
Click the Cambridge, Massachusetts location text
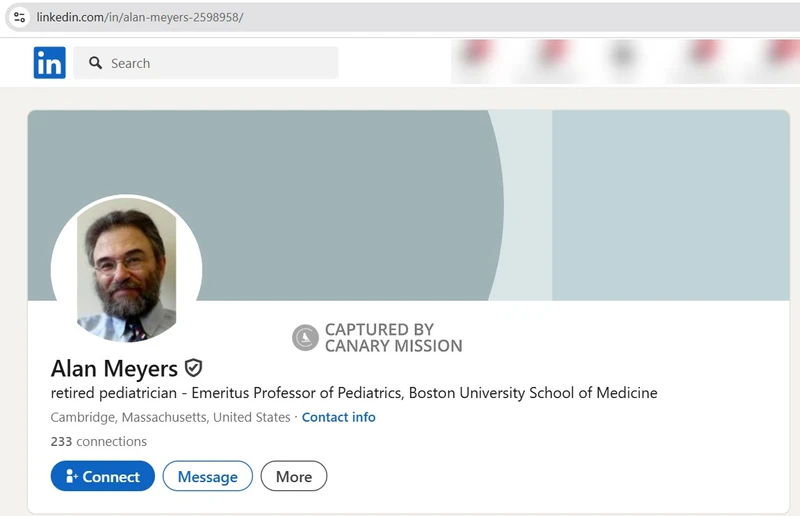[x=170, y=417]
